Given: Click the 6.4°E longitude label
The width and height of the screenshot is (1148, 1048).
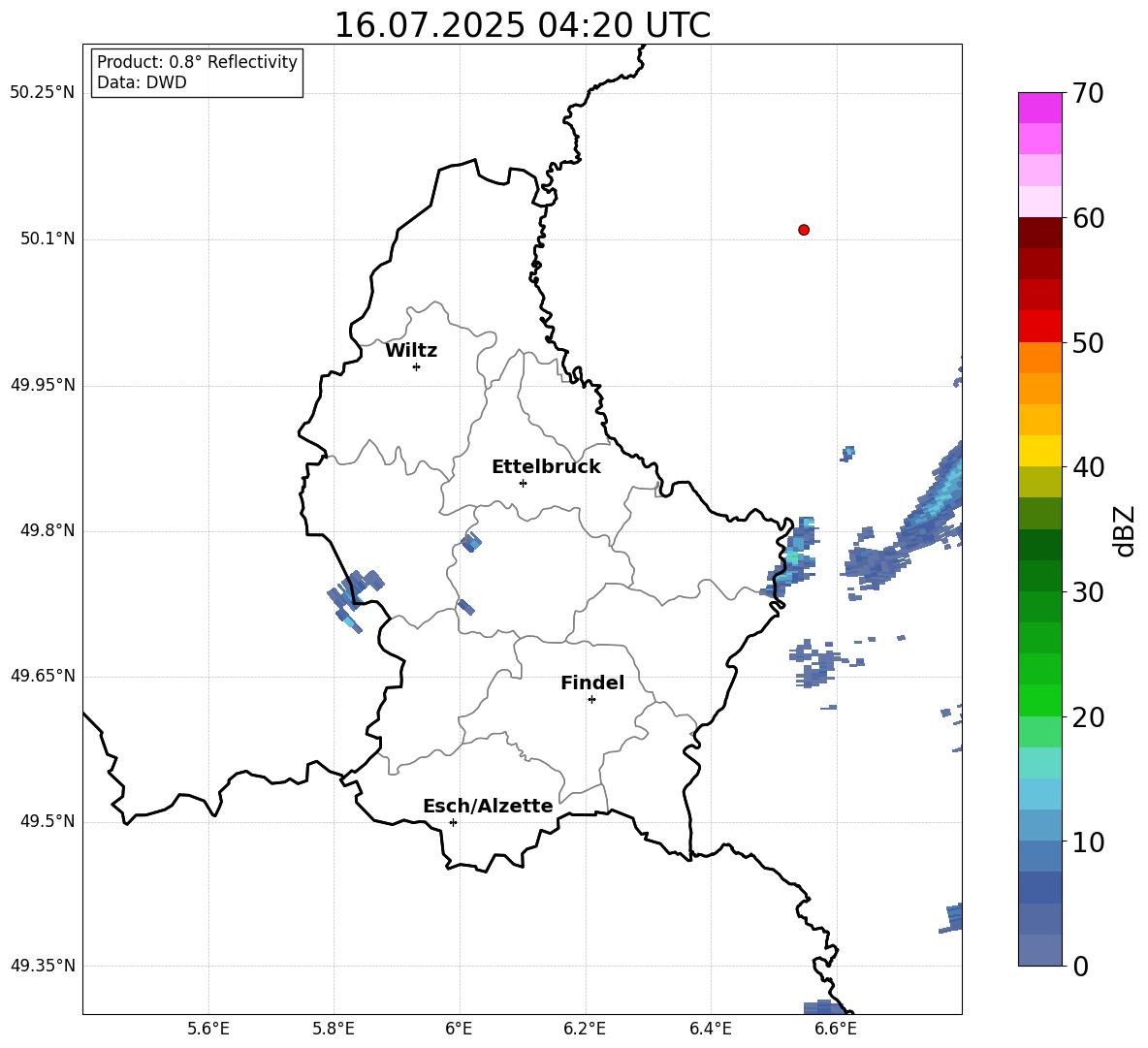Looking at the screenshot, I should click(x=710, y=1029).
